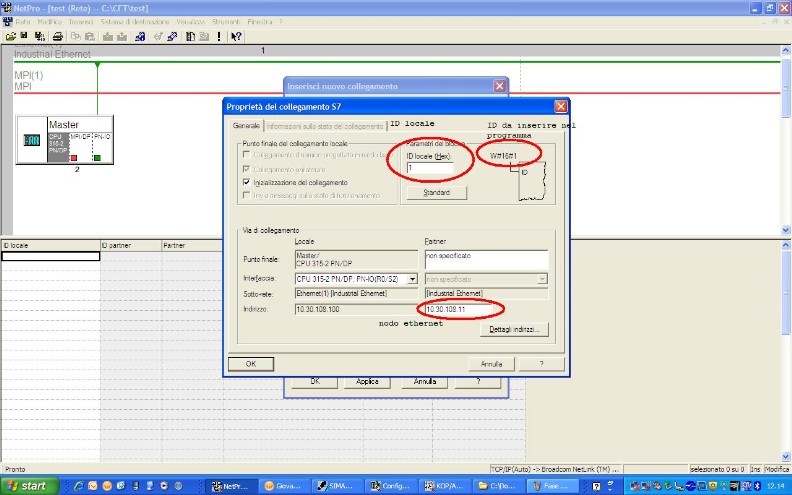Image resolution: width=792 pixels, height=495 pixels.
Task: Click the partner Indirizzo field 10.30.108.11
Action: point(459,309)
